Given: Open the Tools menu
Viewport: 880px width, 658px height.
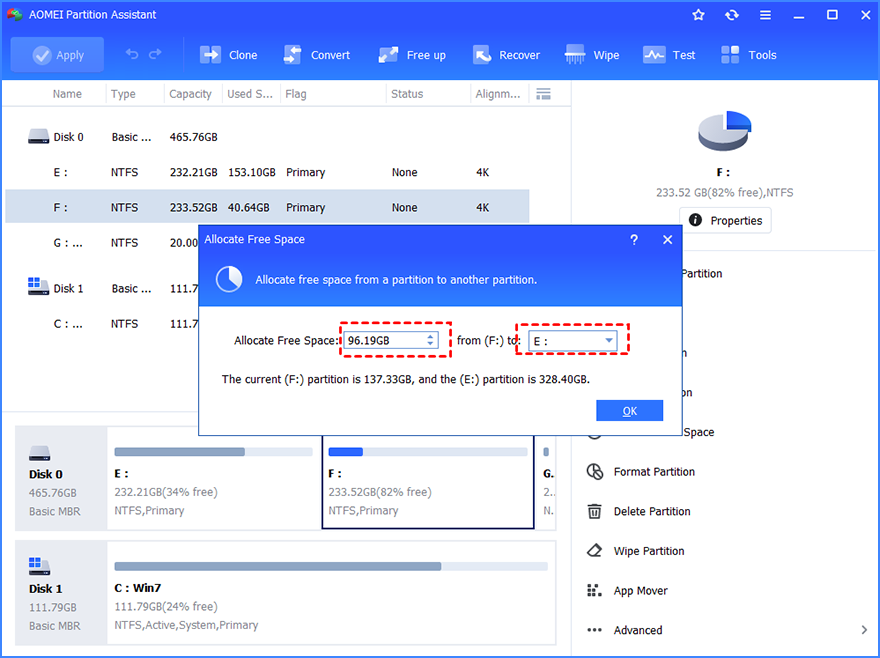Looking at the screenshot, I should click(x=749, y=55).
